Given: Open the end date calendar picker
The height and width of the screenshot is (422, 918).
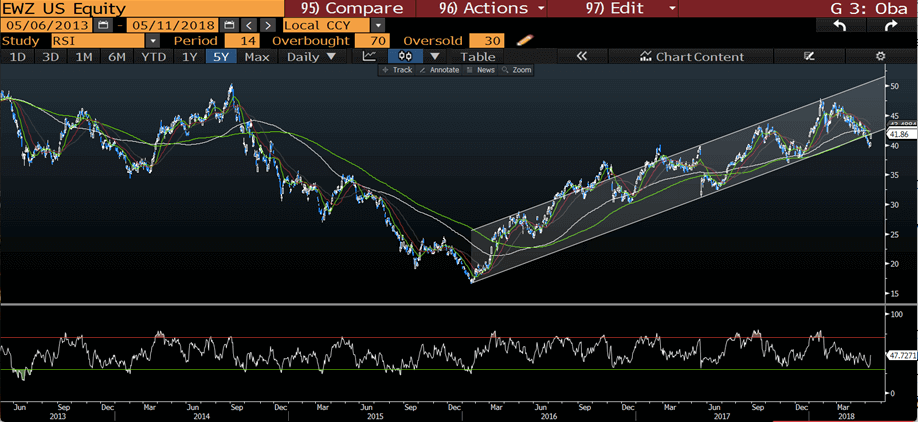Looking at the screenshot, I should (231, 24).
